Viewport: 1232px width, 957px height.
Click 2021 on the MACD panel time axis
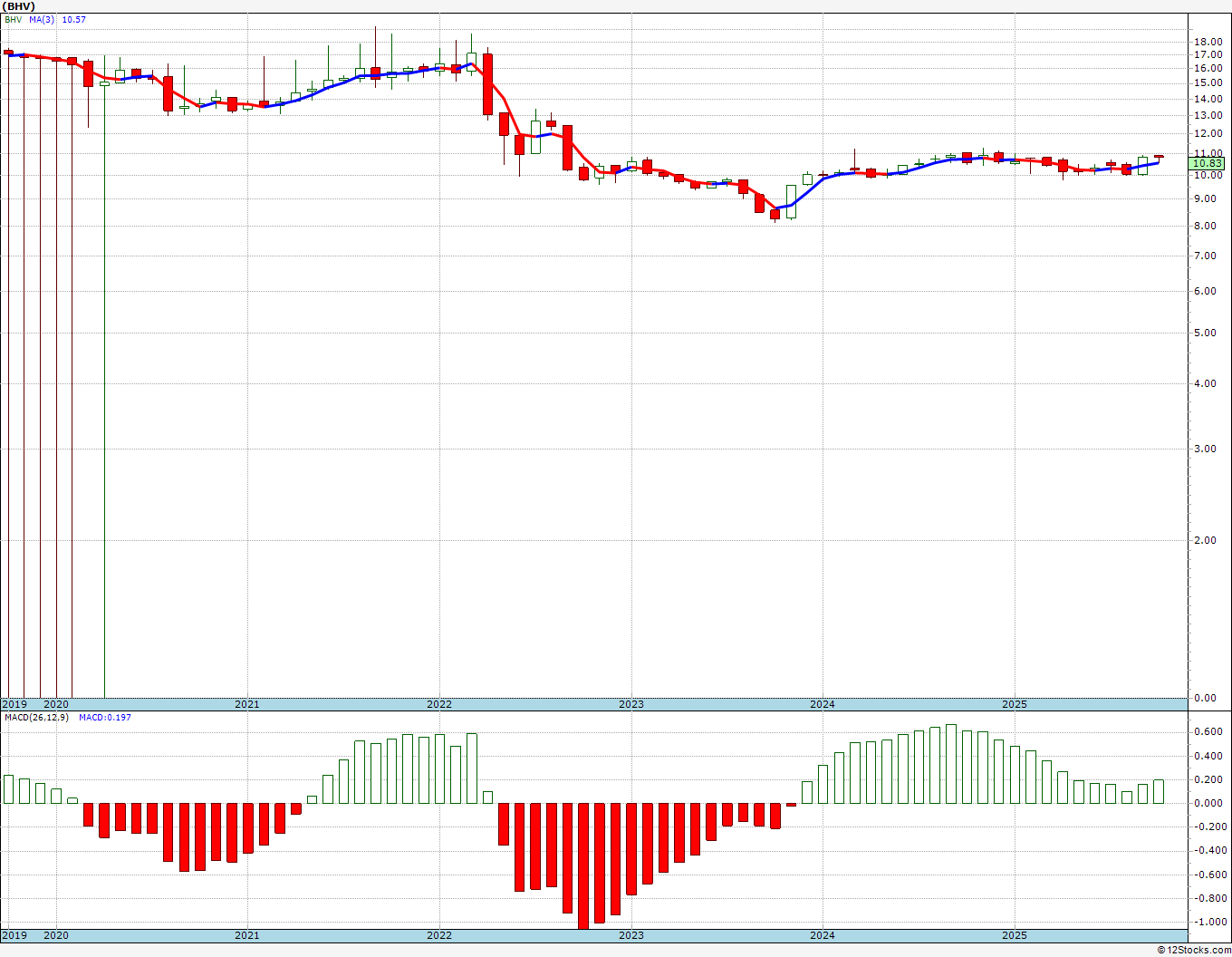pyautogui.click(x=247, y=936)
